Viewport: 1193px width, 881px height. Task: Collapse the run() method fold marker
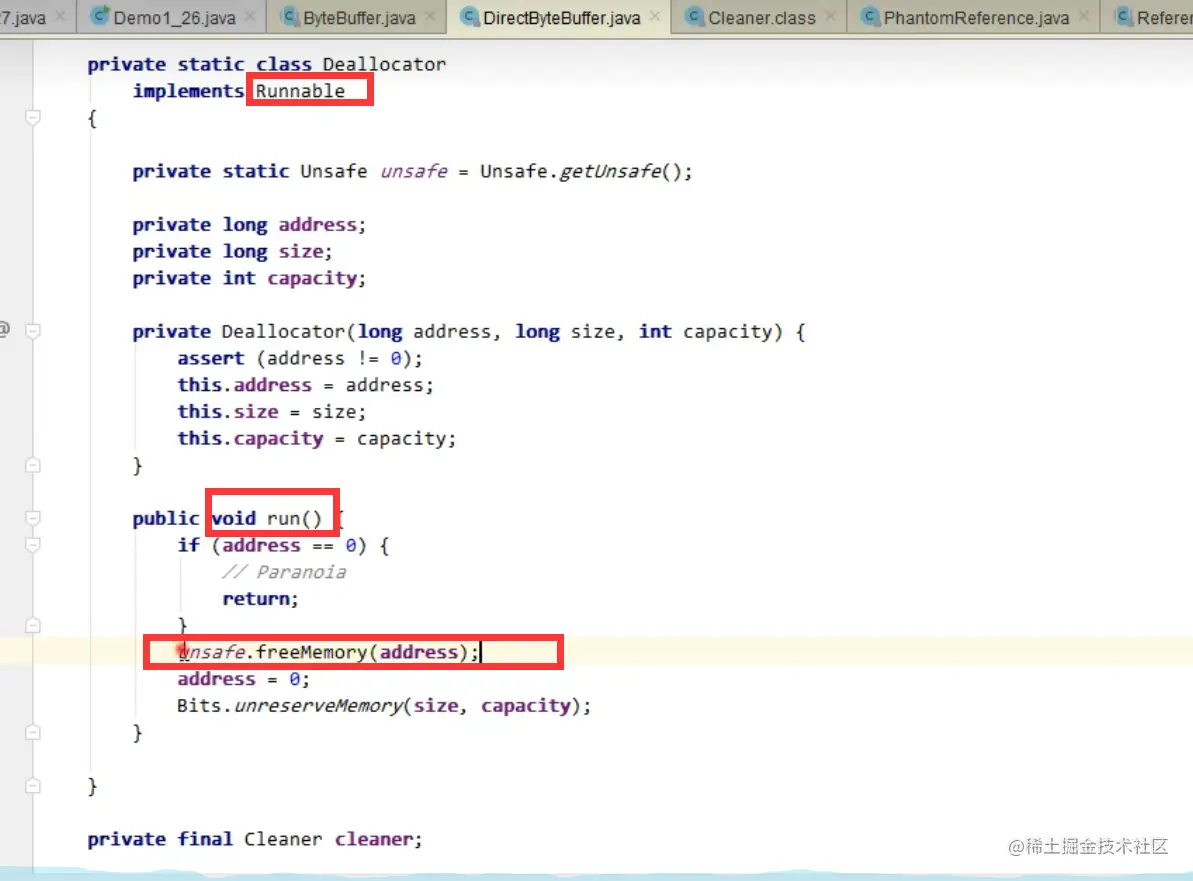coord(33,518)
